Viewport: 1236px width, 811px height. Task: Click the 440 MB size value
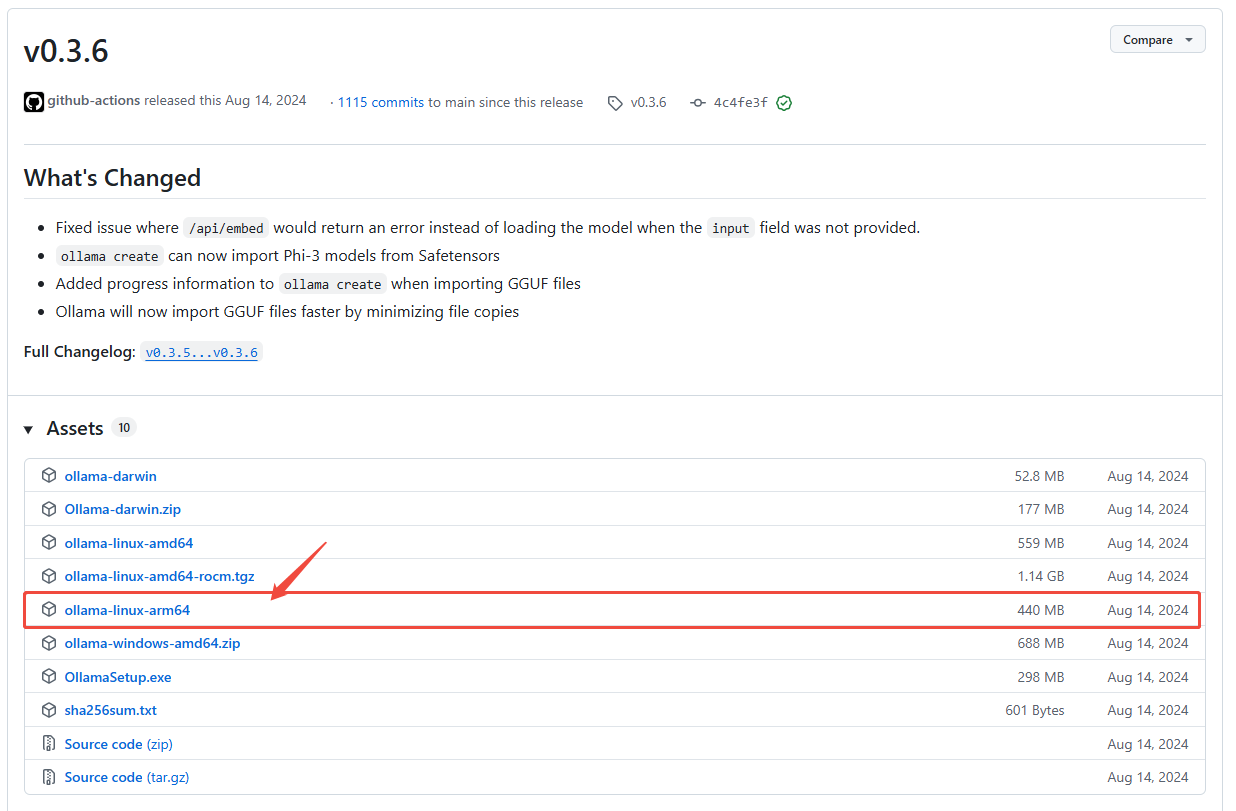click(x=1041, y=610)
